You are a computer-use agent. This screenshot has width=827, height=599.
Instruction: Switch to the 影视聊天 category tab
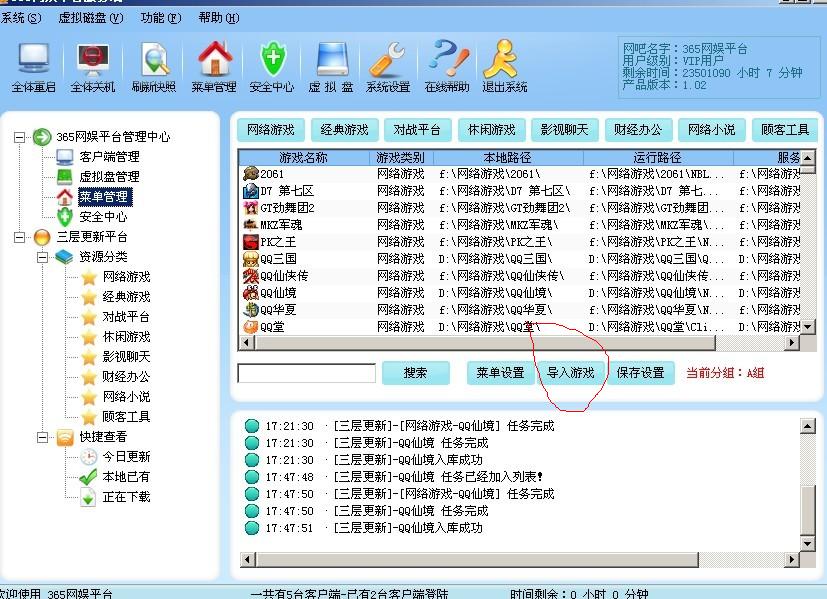tap(564, 130)
